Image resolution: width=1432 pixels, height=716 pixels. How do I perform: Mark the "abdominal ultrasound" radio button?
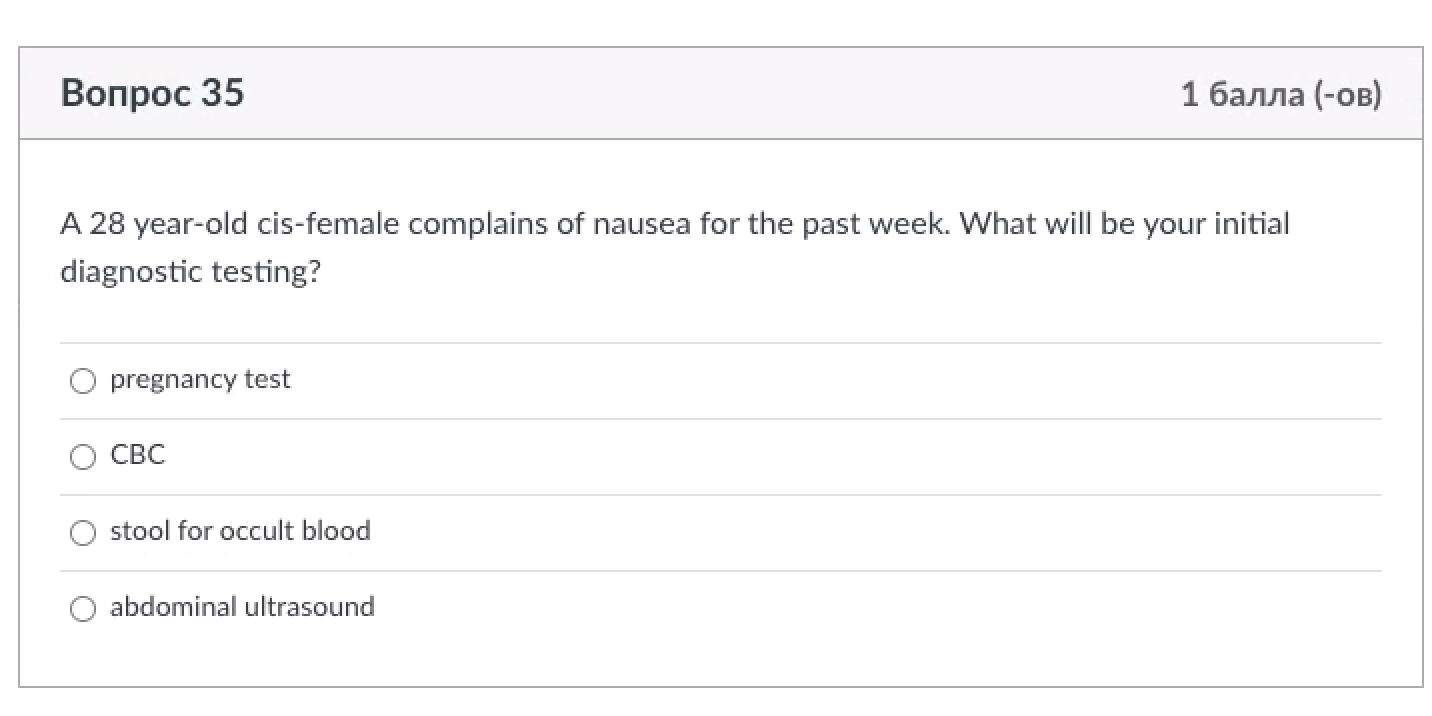(x=83, y=609)
